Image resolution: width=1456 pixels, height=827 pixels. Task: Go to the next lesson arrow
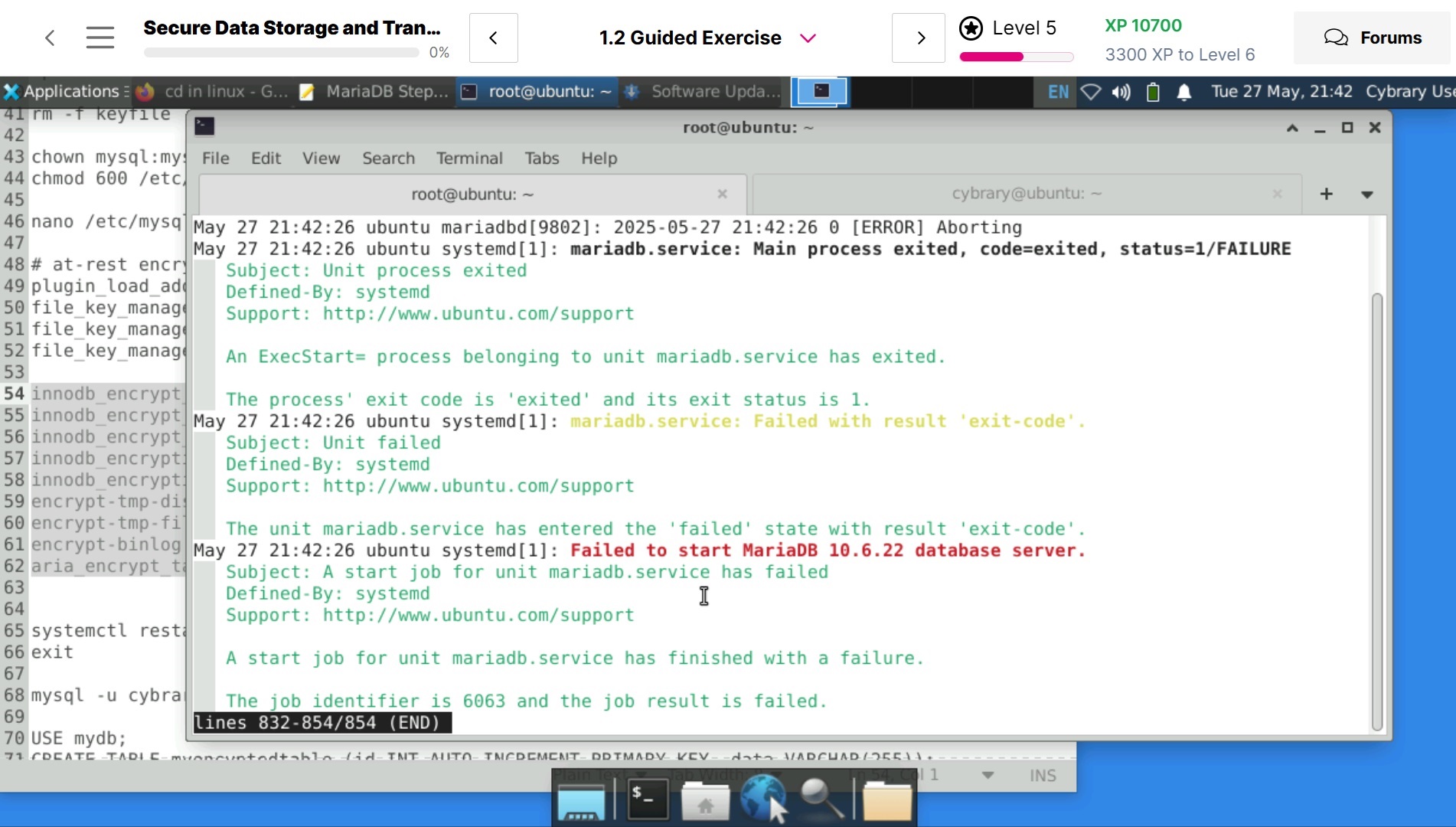point(919,38)
